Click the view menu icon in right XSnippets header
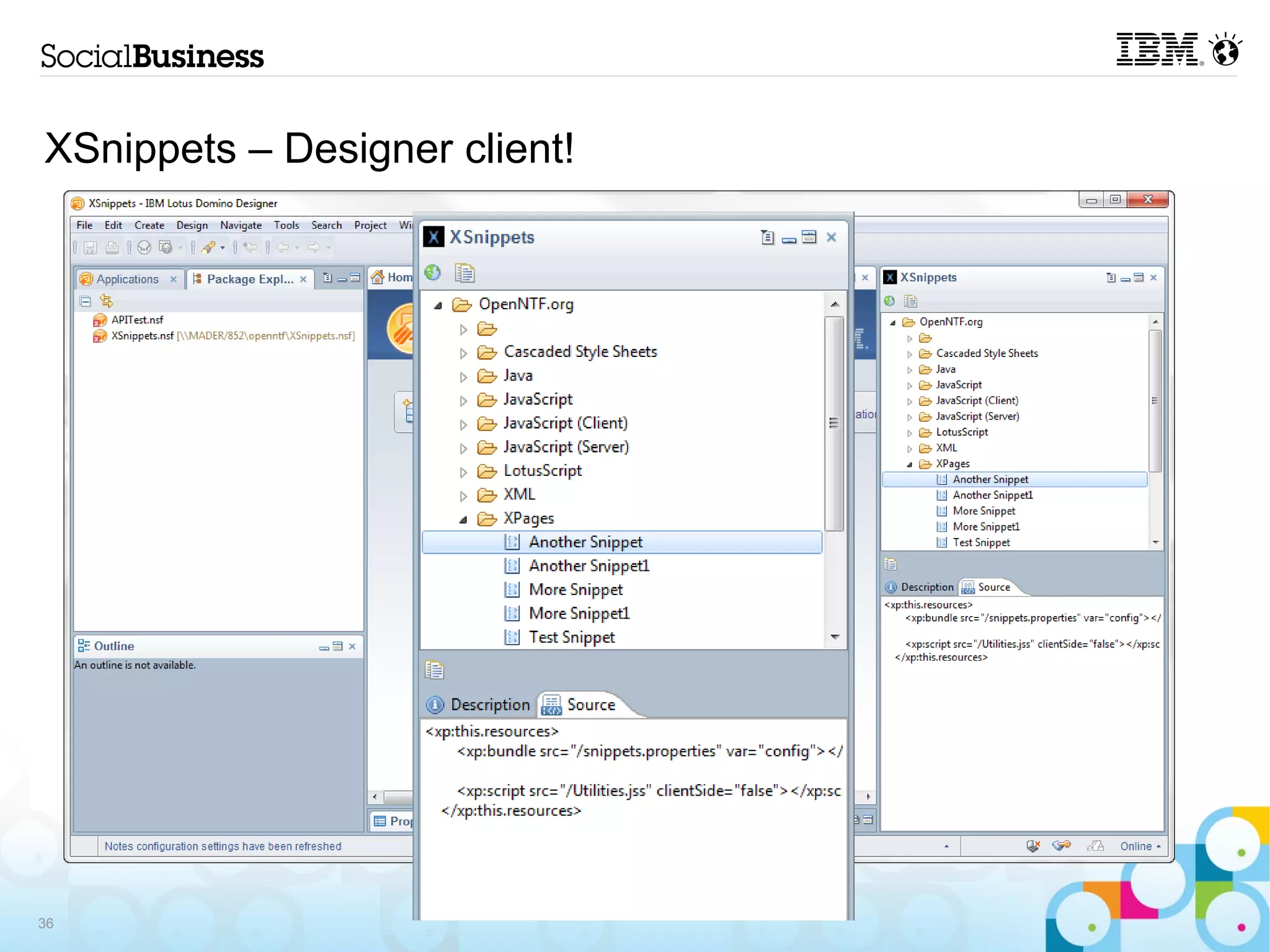The image size is (1270, 952). click(1111, 278)
